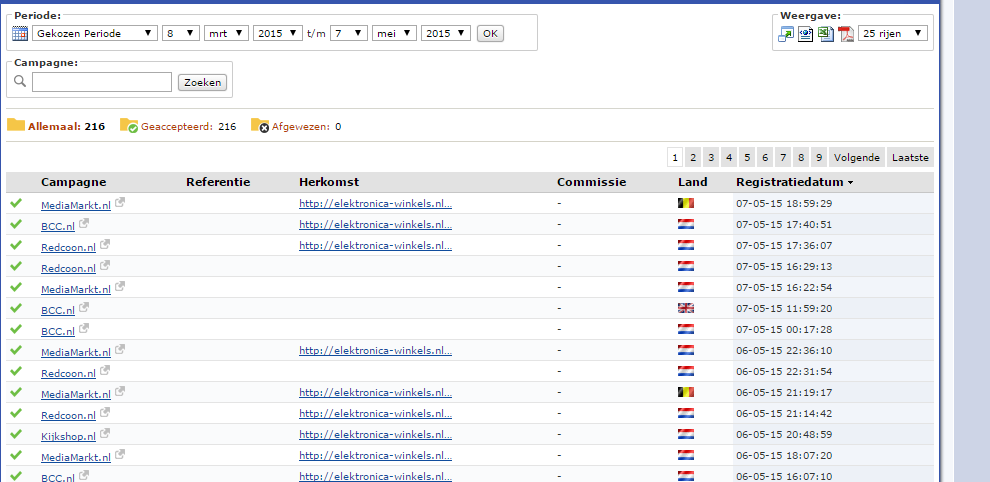Sort by Campagne column header
The image size is (990, 482).
click(73, 182)
